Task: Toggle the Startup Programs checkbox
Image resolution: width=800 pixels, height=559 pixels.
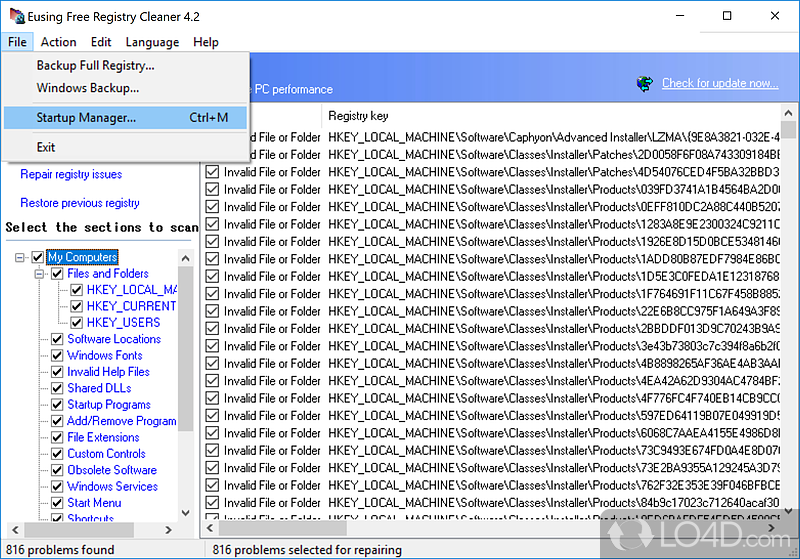Action: [57, 405]
